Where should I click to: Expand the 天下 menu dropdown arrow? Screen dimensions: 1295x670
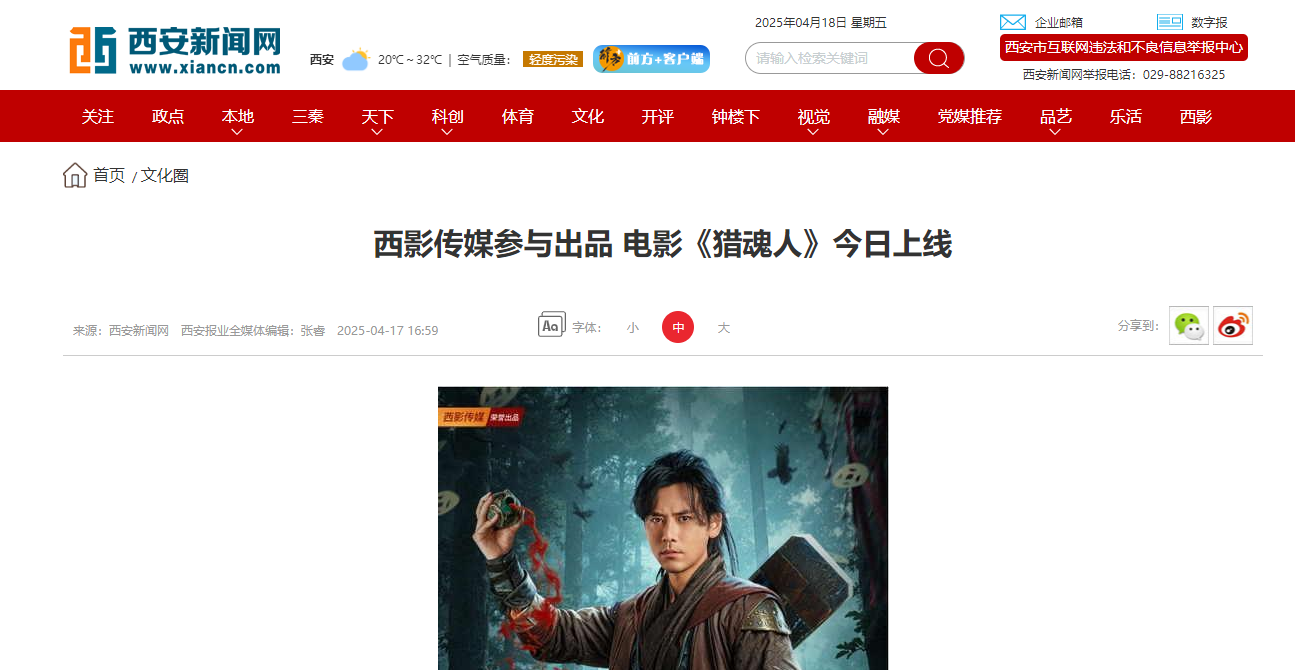pos(377,131)
